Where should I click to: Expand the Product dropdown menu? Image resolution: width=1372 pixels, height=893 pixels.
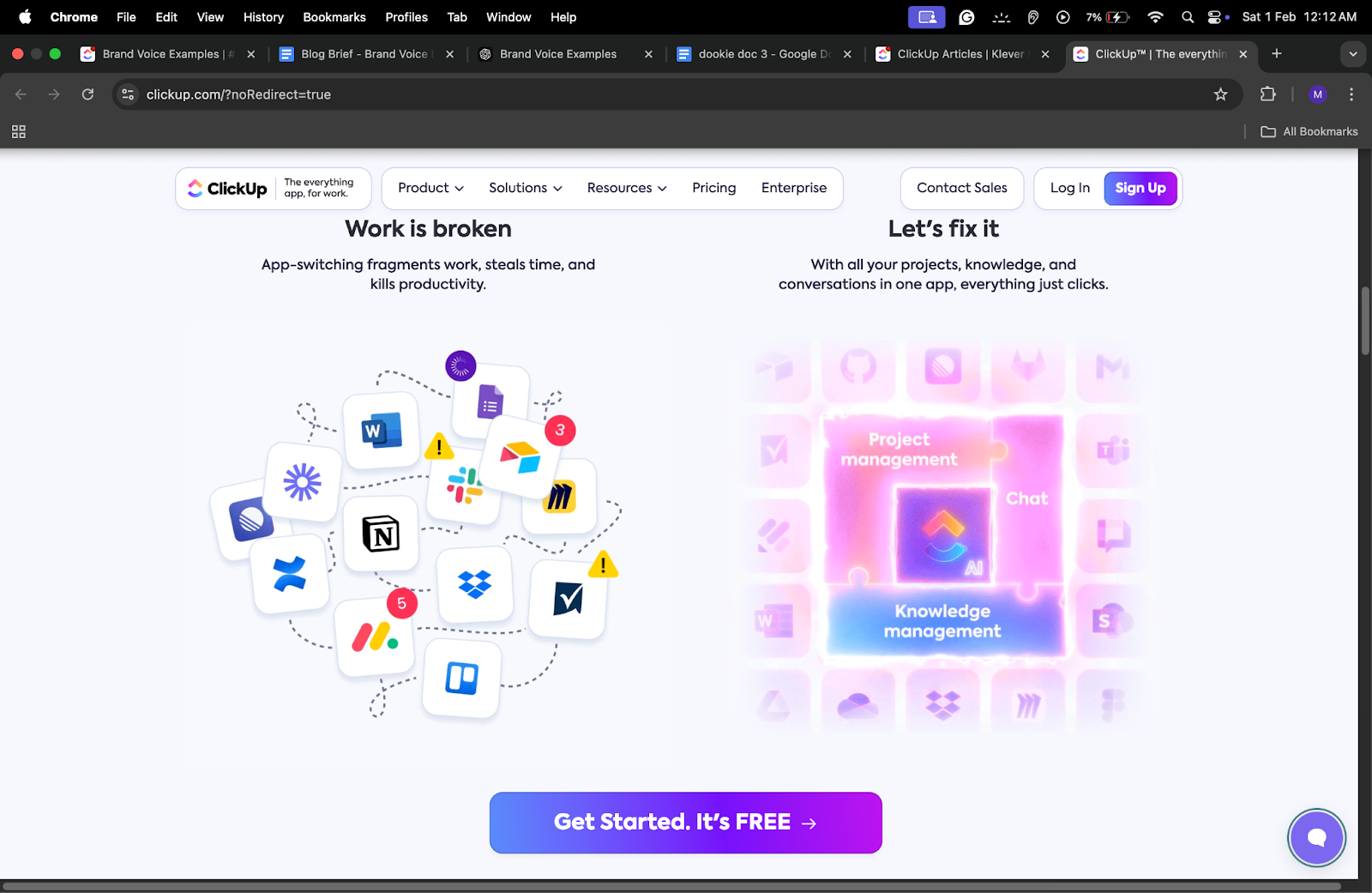click(x=430, y=188)
